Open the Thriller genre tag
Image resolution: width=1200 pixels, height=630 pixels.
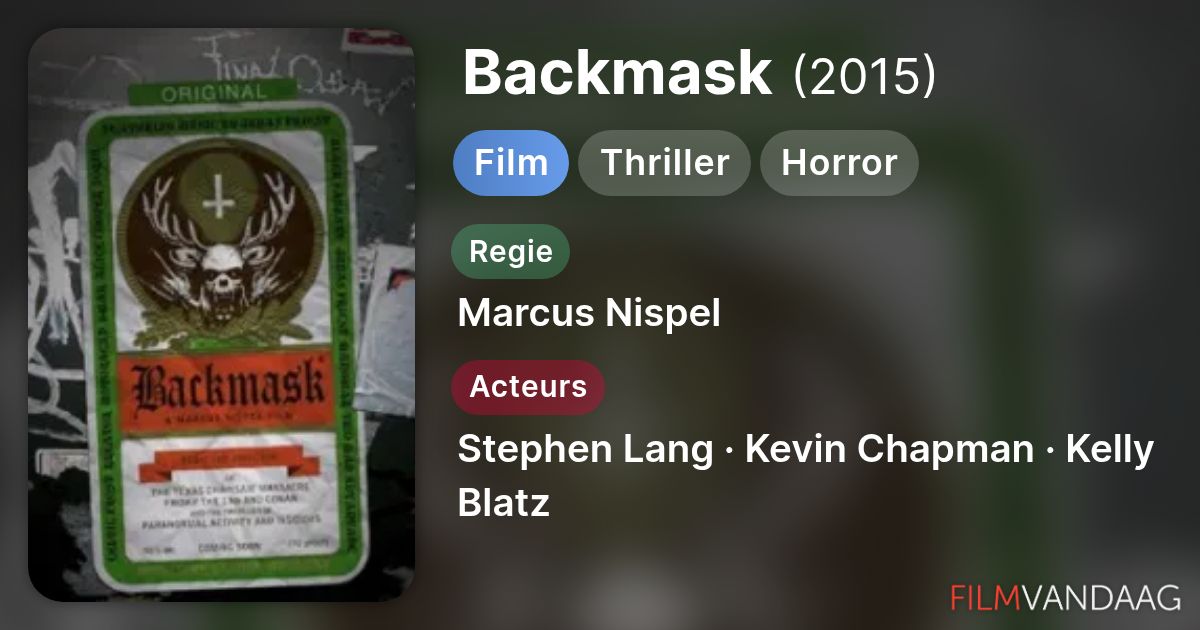point(665,162)
